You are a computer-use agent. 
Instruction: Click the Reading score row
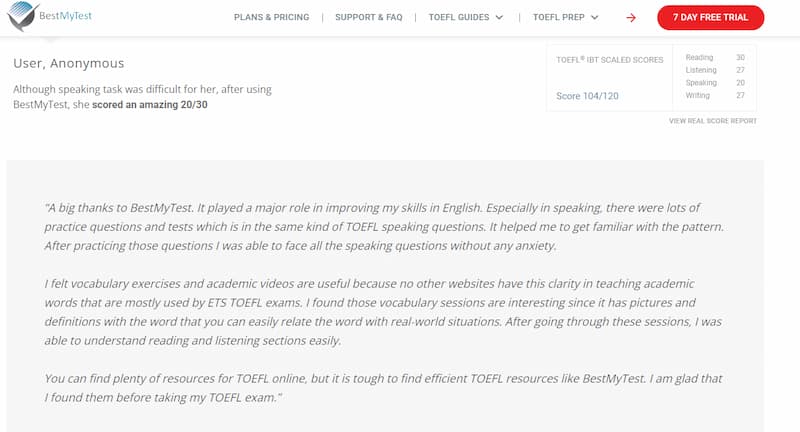click(715, 58)
